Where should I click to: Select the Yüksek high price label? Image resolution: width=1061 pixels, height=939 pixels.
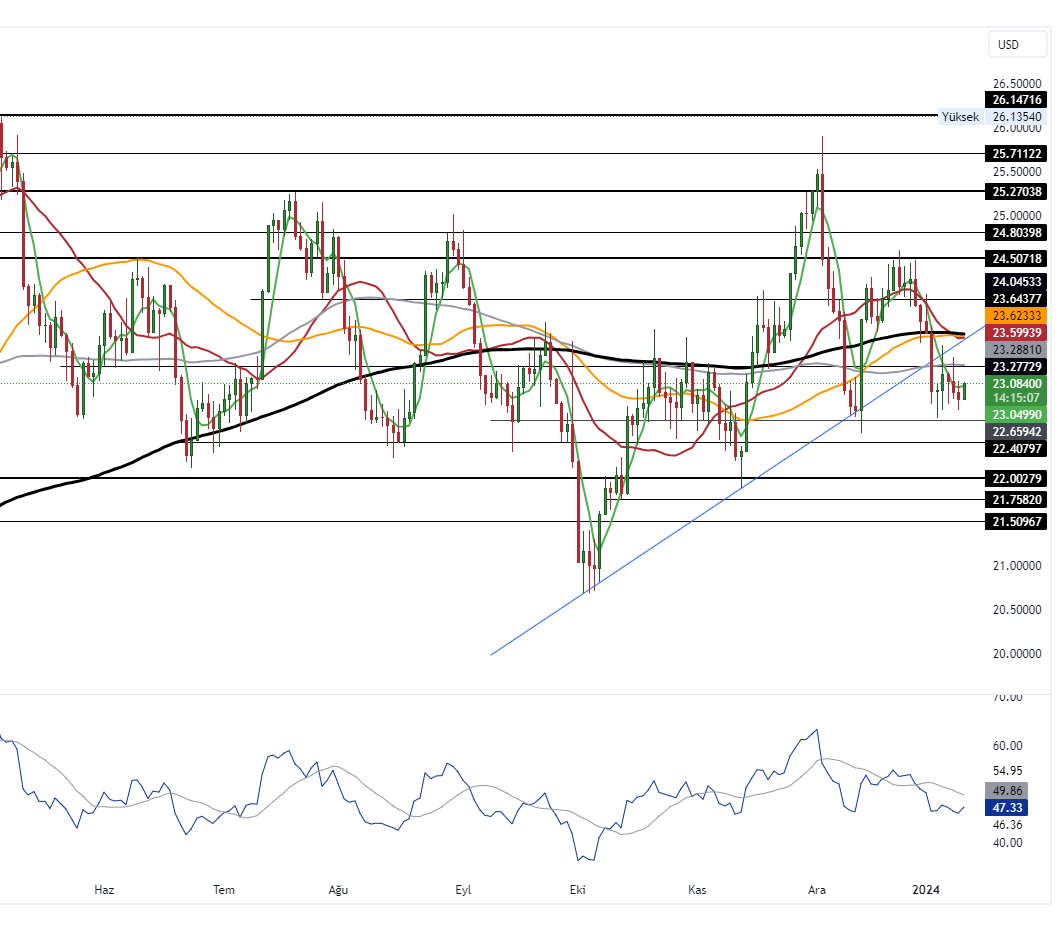pos(961,117)
